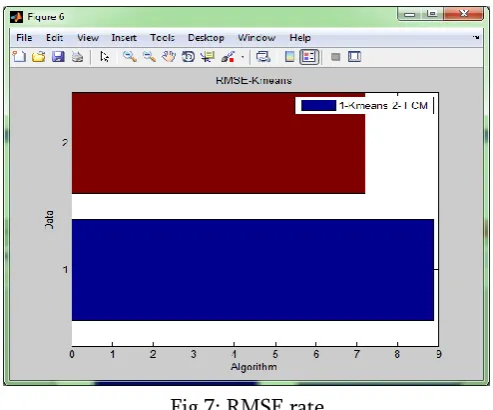Insert Colorbar using the toolbar icon
Image resolution: width=493 pixels, height=410 pixels.
point(290,57)
